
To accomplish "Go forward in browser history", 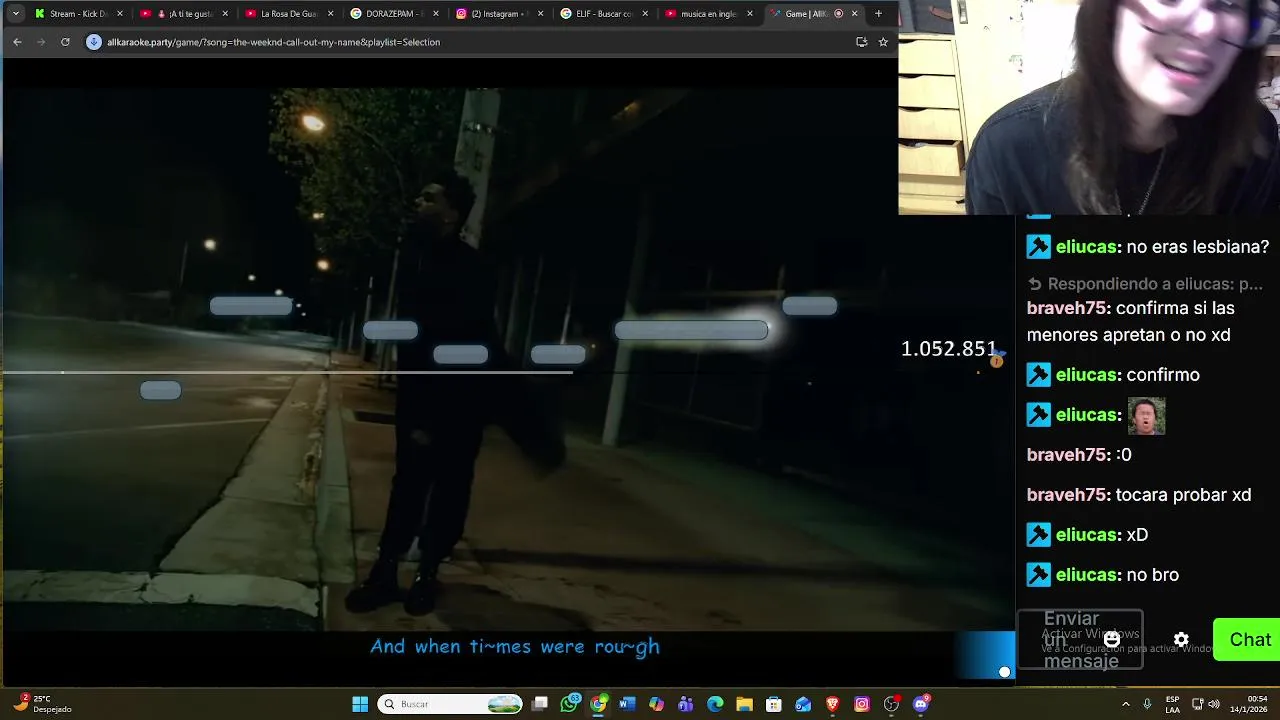I will click(x=41, y=42).
